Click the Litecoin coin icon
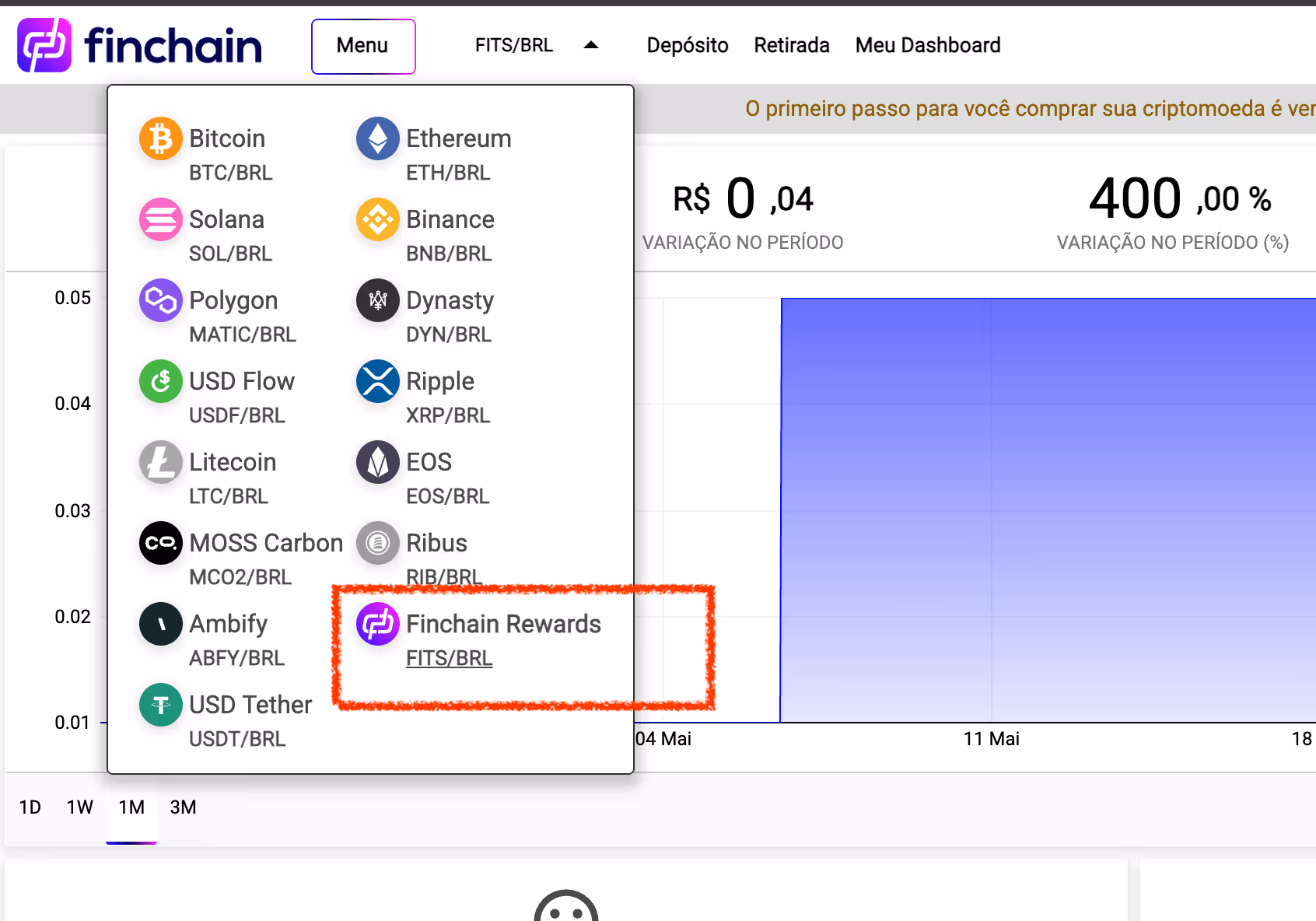1316x921 pixels. (x=161, y=462)
